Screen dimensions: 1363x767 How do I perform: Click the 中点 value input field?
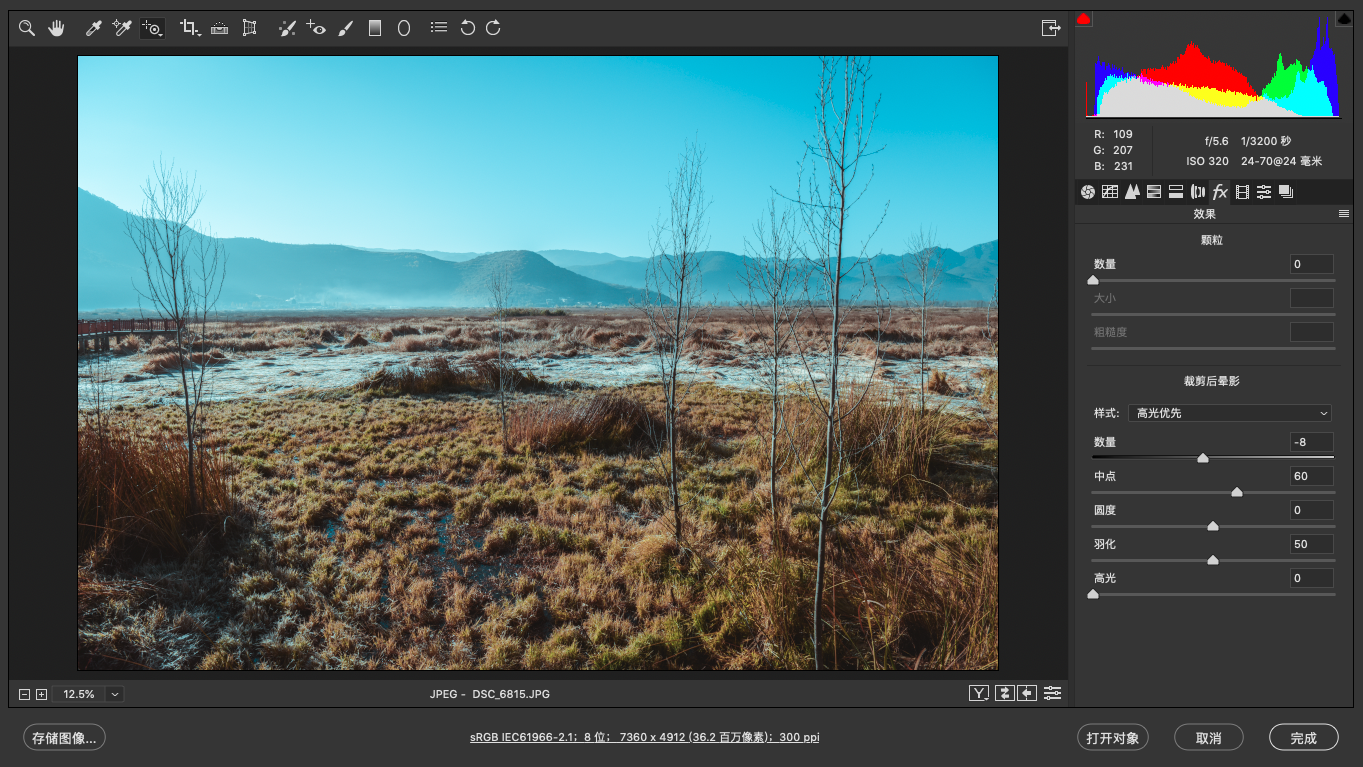point(1311,476)
